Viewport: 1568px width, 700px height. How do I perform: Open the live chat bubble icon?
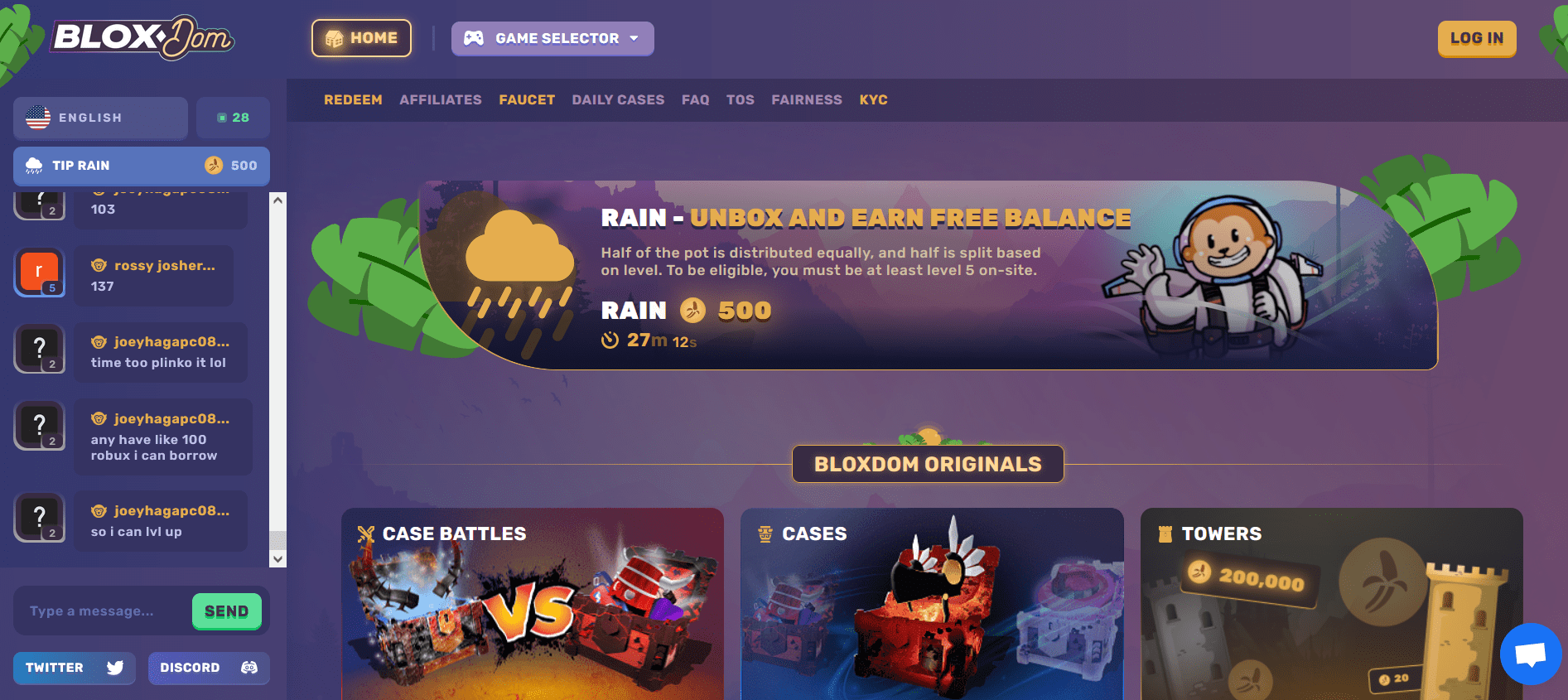pyautogui.click(x=1531, y=654)
